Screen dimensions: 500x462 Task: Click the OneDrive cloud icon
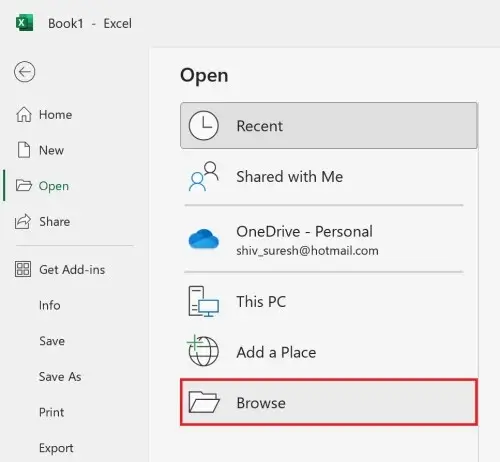[203, 239]
